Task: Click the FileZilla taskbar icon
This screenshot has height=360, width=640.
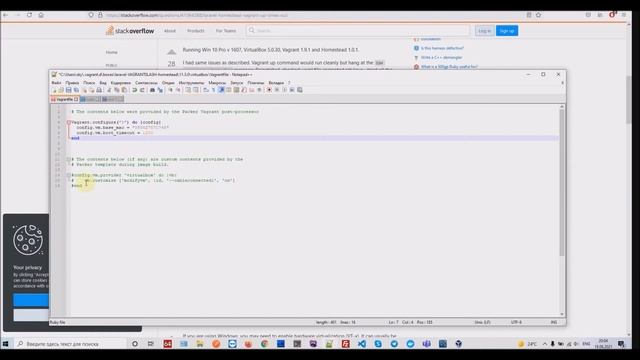Action: coord(345,344)
